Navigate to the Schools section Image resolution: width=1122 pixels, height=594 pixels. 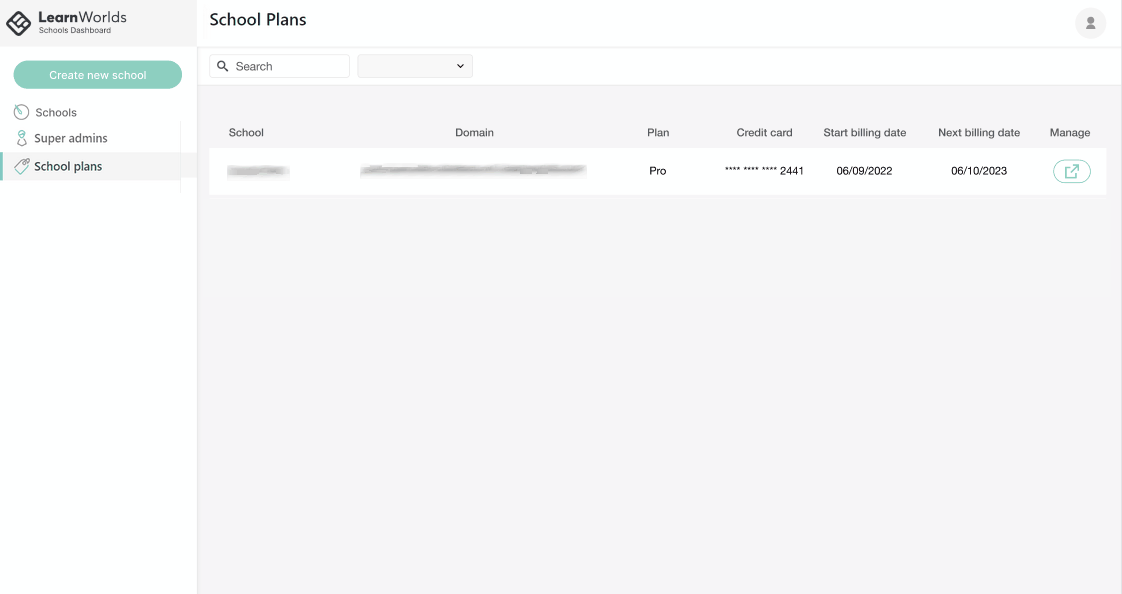(x=56, y=112)
